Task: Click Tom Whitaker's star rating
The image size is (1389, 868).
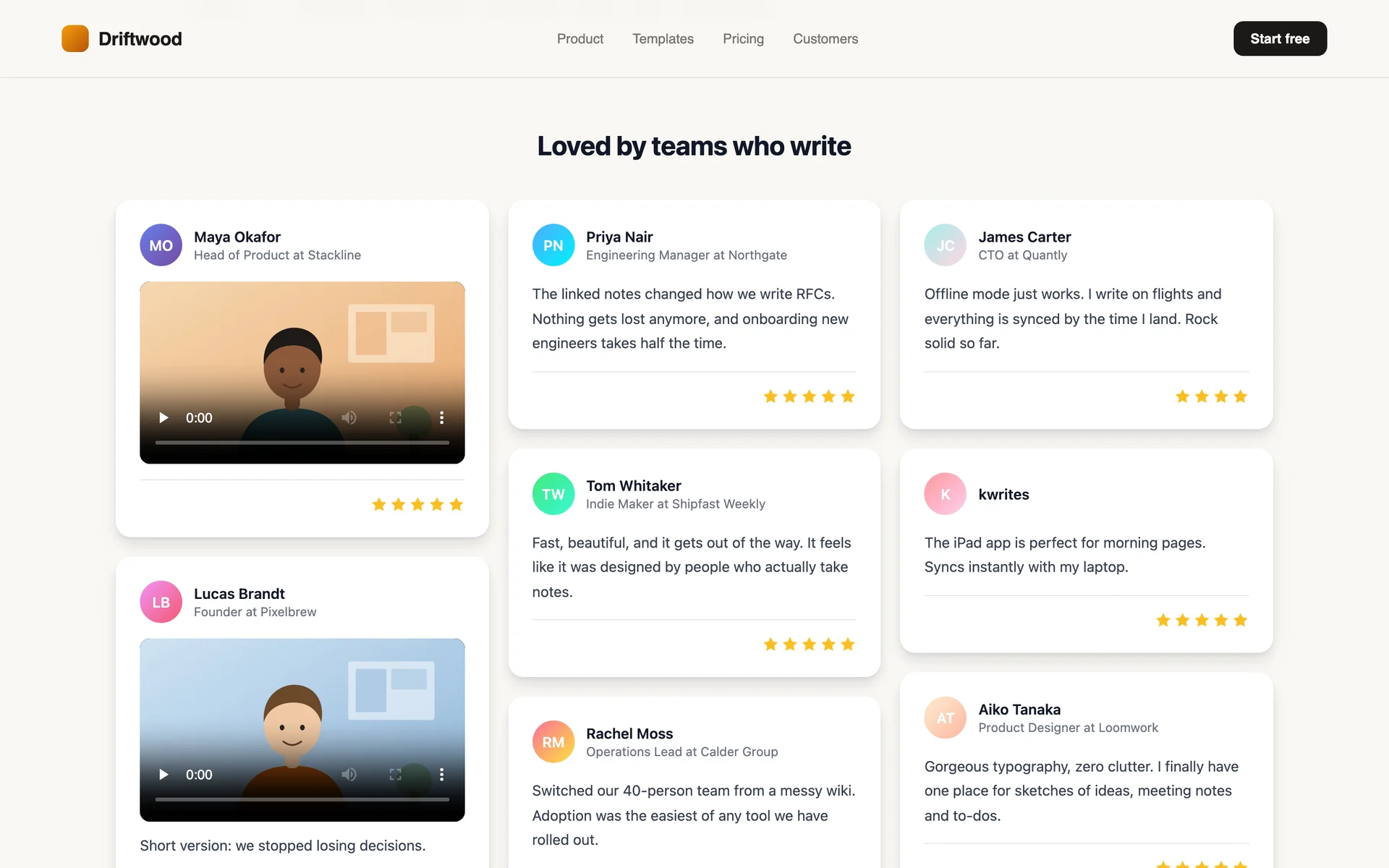Action: (810, 644)
